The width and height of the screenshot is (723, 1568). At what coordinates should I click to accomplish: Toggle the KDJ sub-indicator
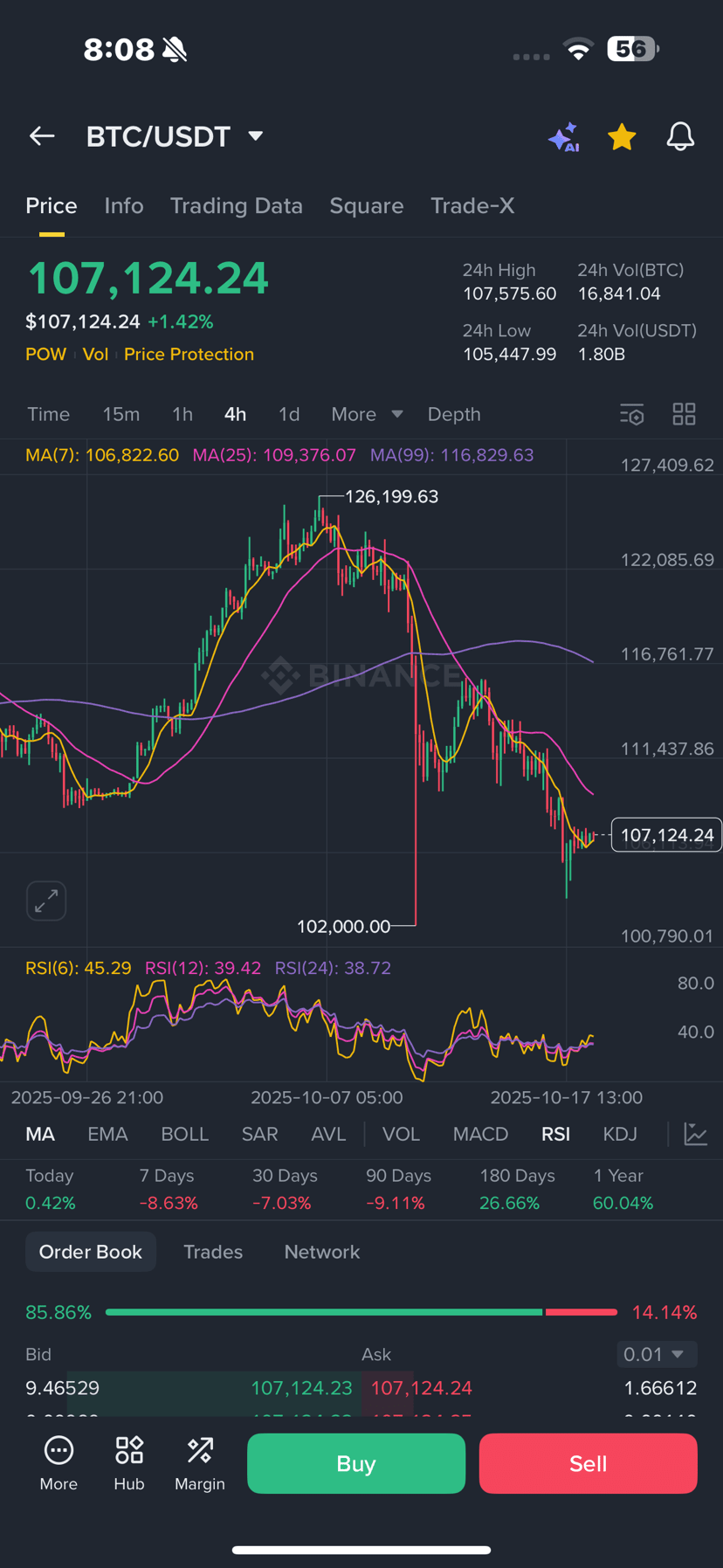tap(620, 1134)
